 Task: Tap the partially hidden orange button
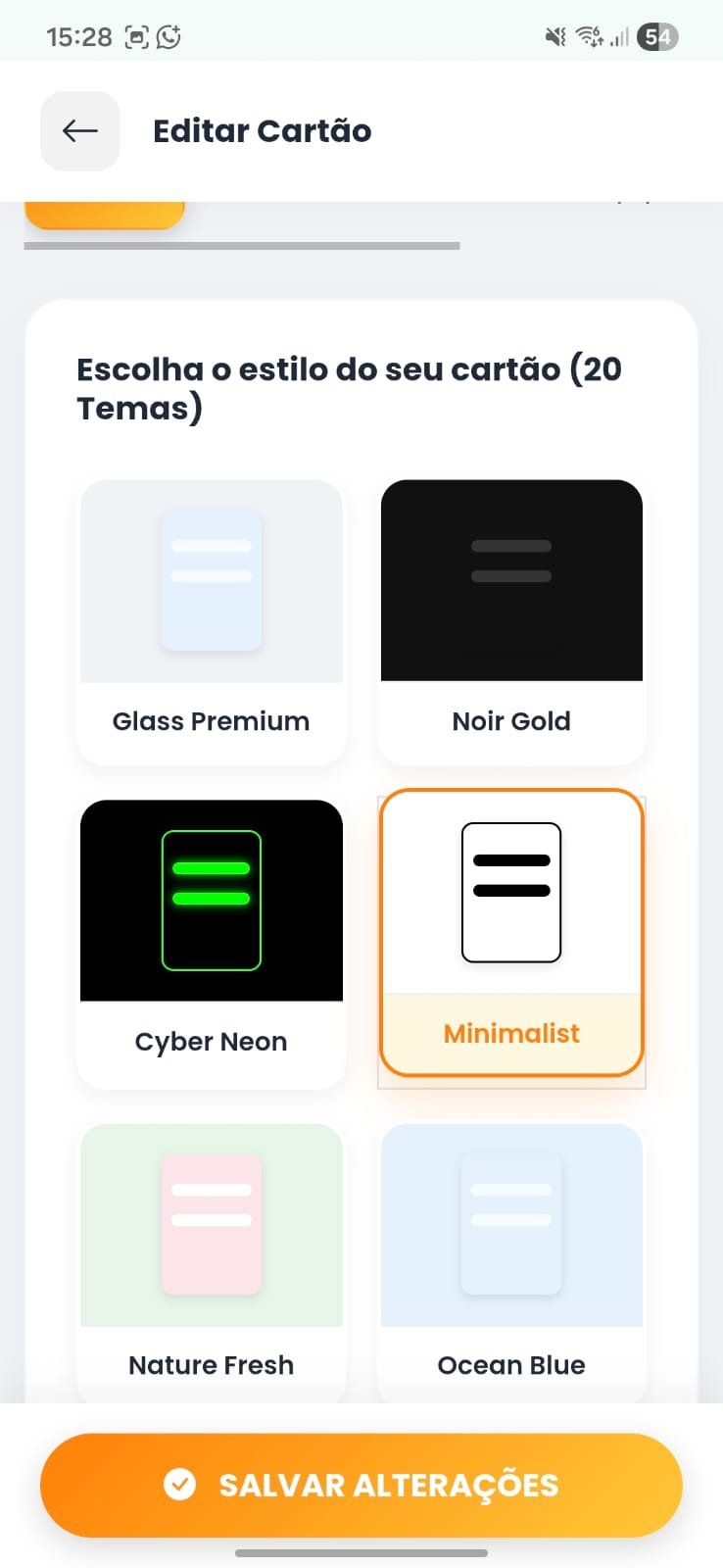click(x=105, y=215)
